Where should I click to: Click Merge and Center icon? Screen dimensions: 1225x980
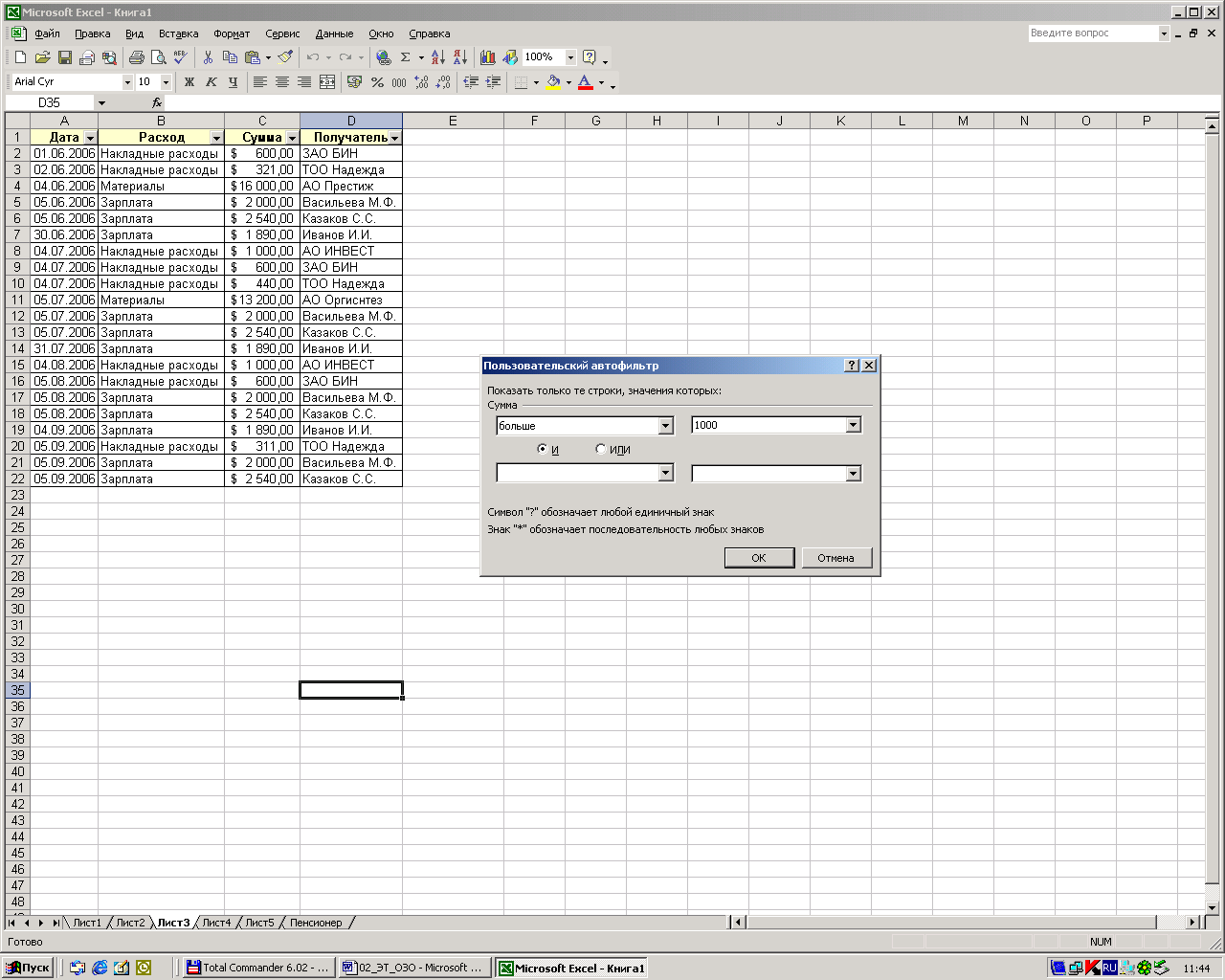[x=326, y=82]
